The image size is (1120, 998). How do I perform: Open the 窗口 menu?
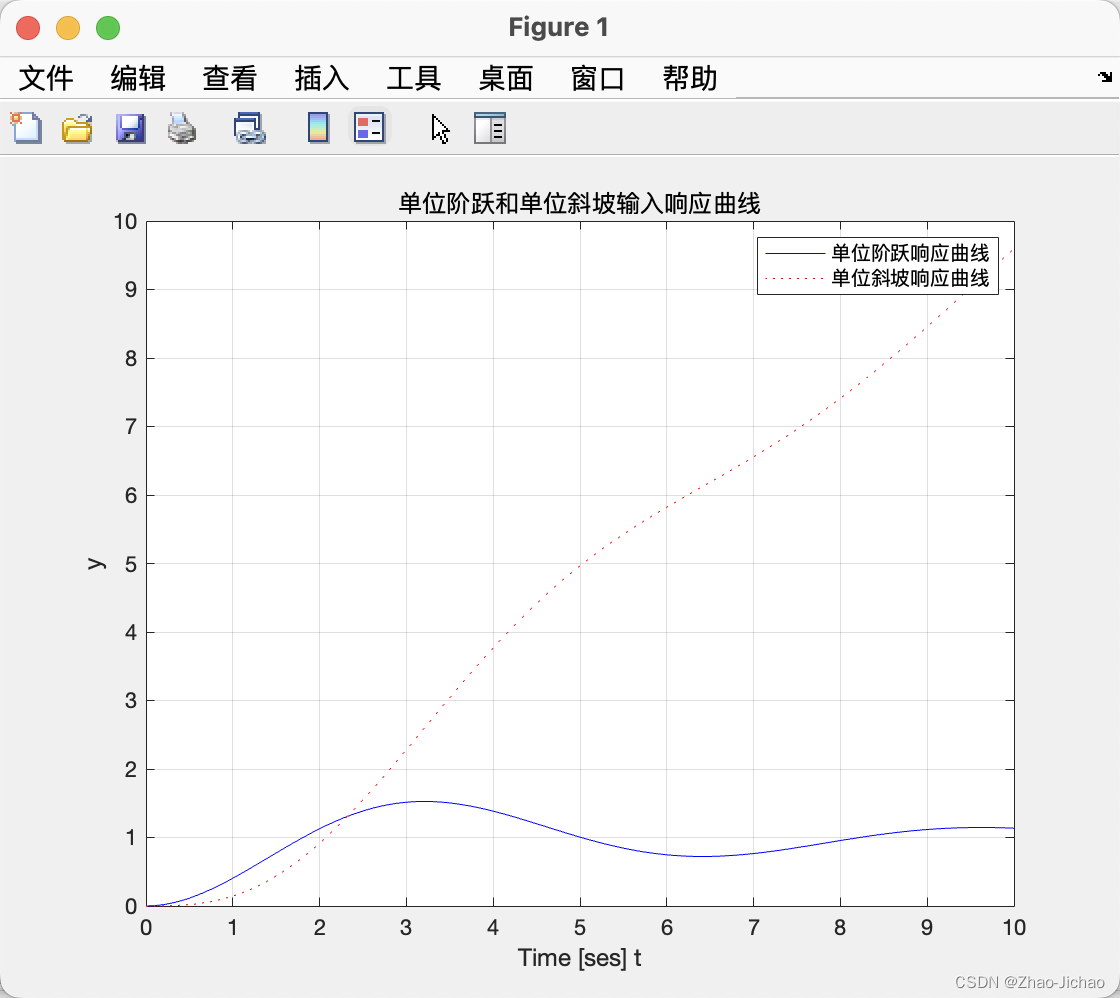click(x=598, y=78)
